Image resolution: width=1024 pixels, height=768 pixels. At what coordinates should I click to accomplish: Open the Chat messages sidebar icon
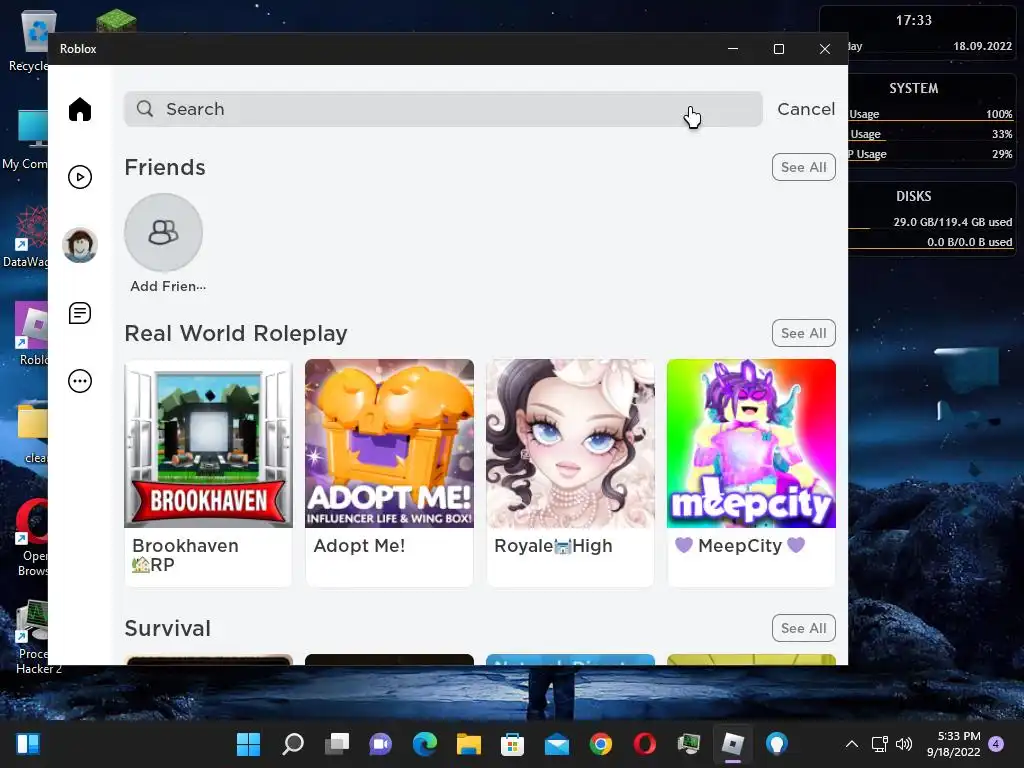pyautogui.click(x=80, y=313)
